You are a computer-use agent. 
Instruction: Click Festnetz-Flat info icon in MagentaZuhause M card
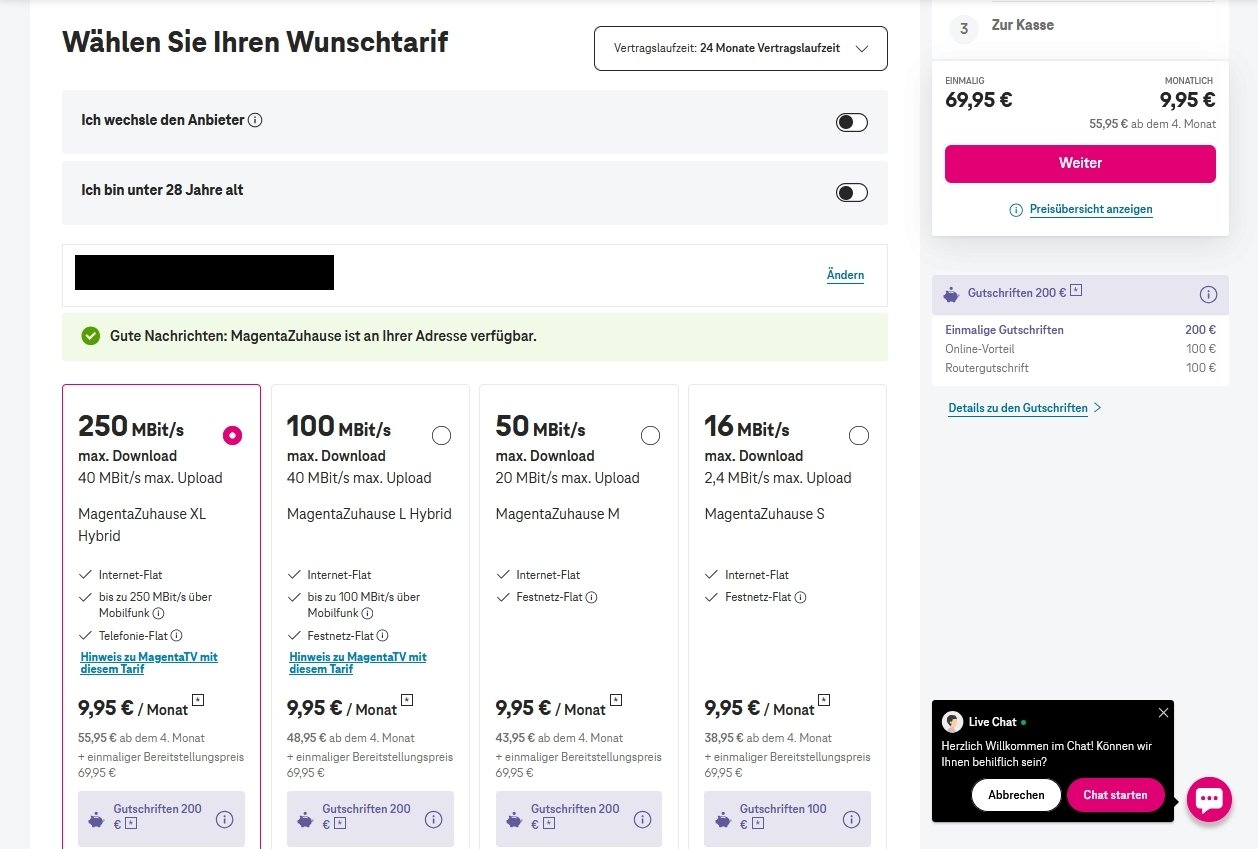[x=591, y=598]
